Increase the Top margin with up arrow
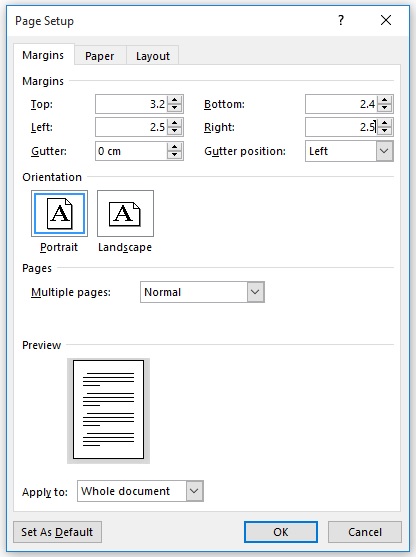This screenshot has width=416, height=557. coord(174,100)
